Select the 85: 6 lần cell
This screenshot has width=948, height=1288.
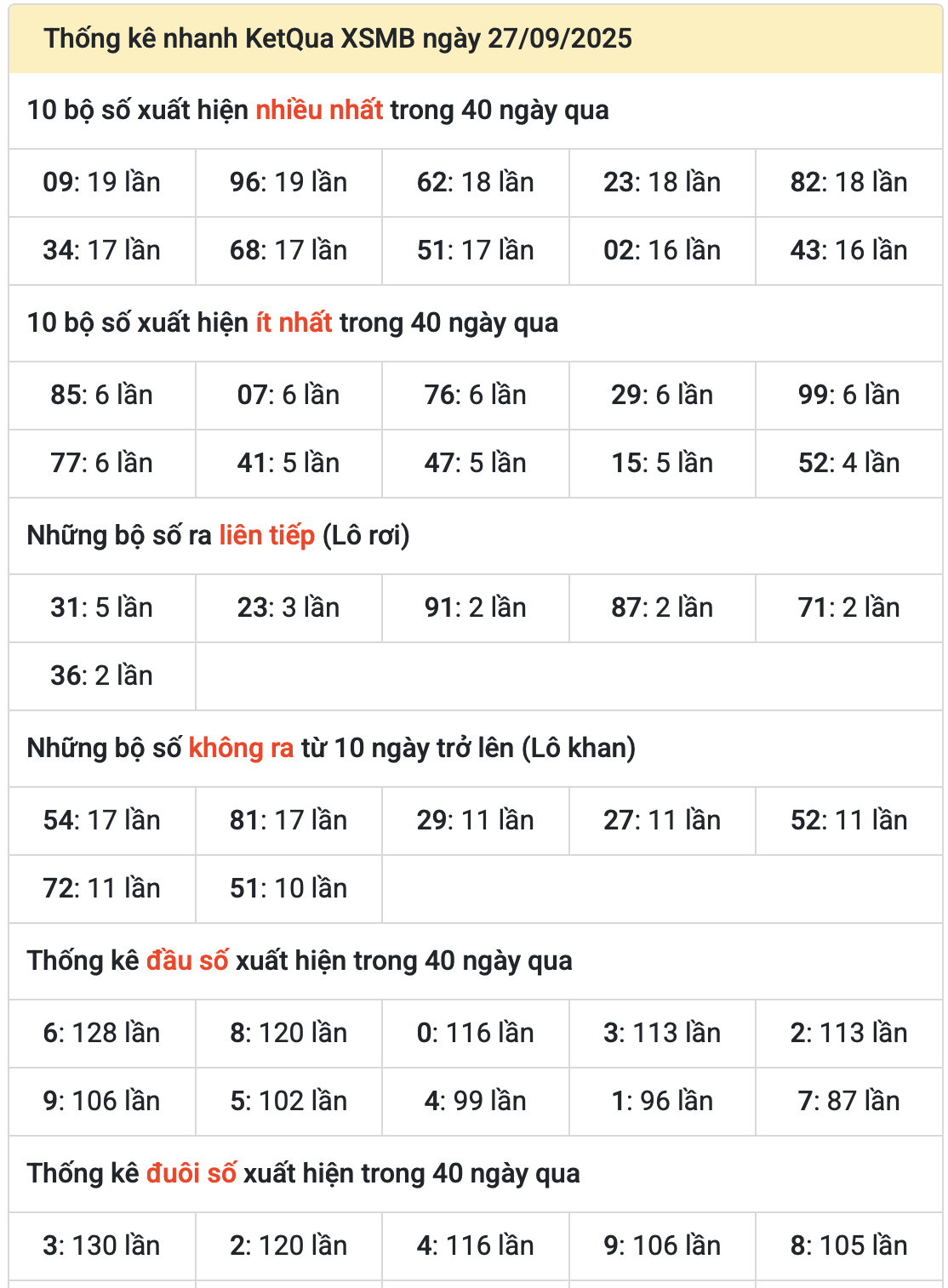102,395
